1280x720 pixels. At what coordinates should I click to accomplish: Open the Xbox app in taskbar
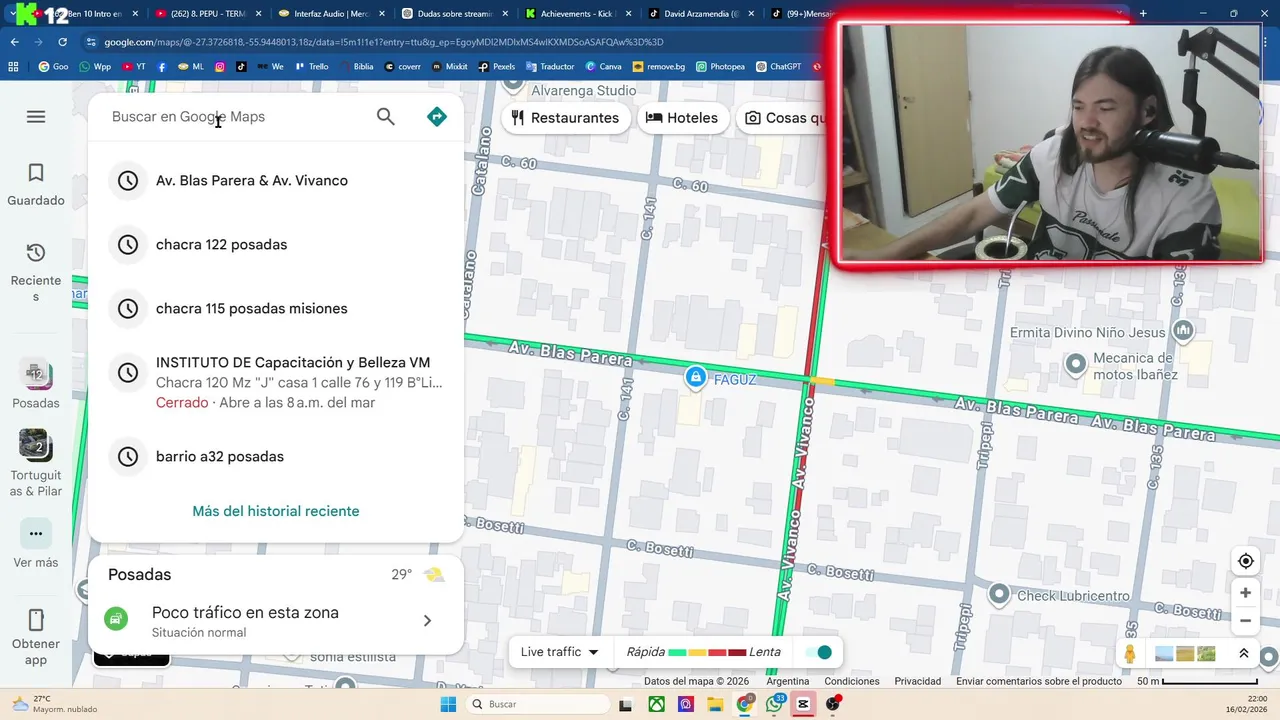point(655,704)
